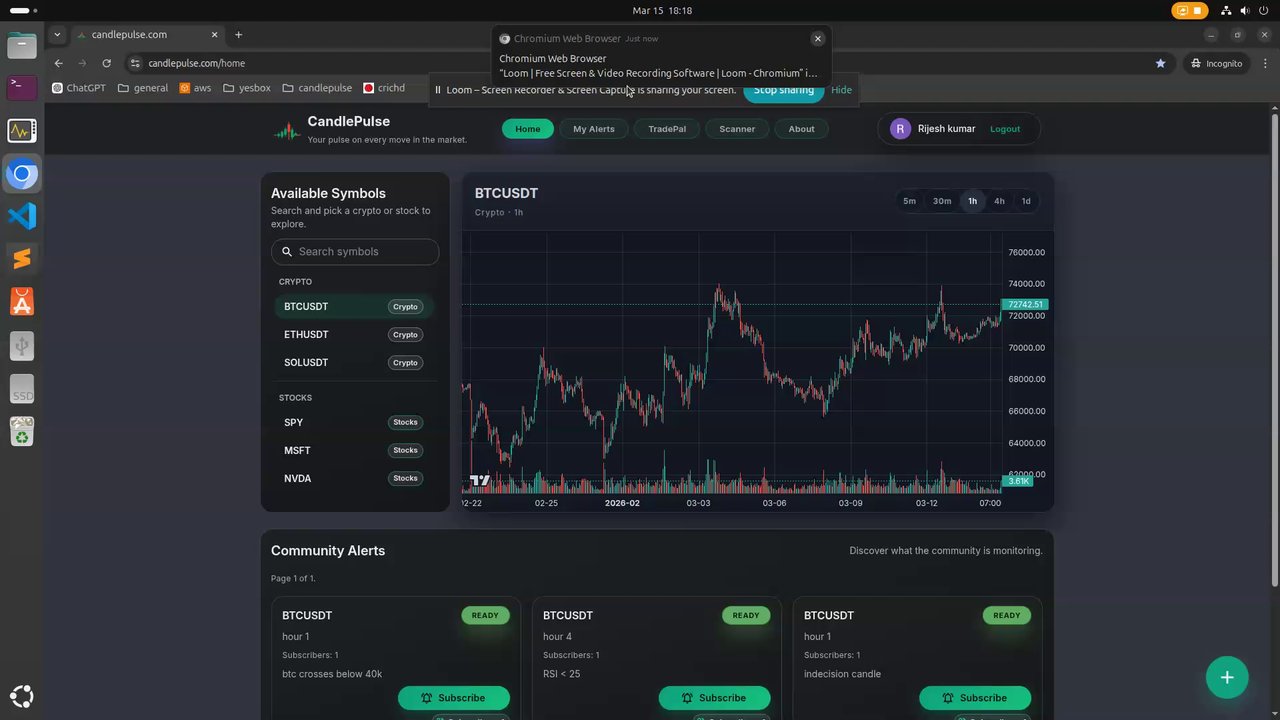
Task: Switch the chart to the 5m timeframe
Action: pos(910,201)
